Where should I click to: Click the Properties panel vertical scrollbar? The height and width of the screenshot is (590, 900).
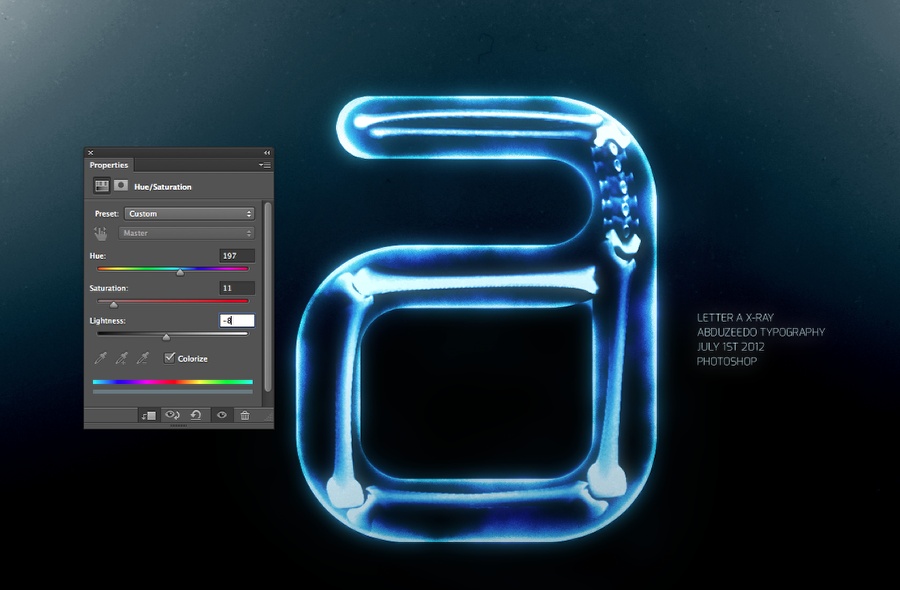[x=267, y=296]
